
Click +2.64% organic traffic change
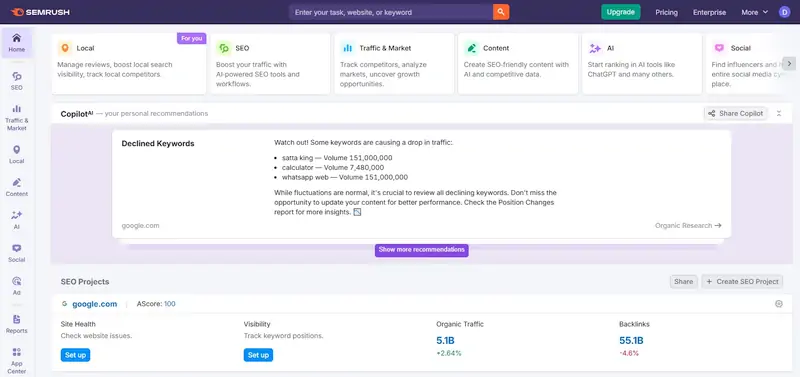(x=449, y=353)
